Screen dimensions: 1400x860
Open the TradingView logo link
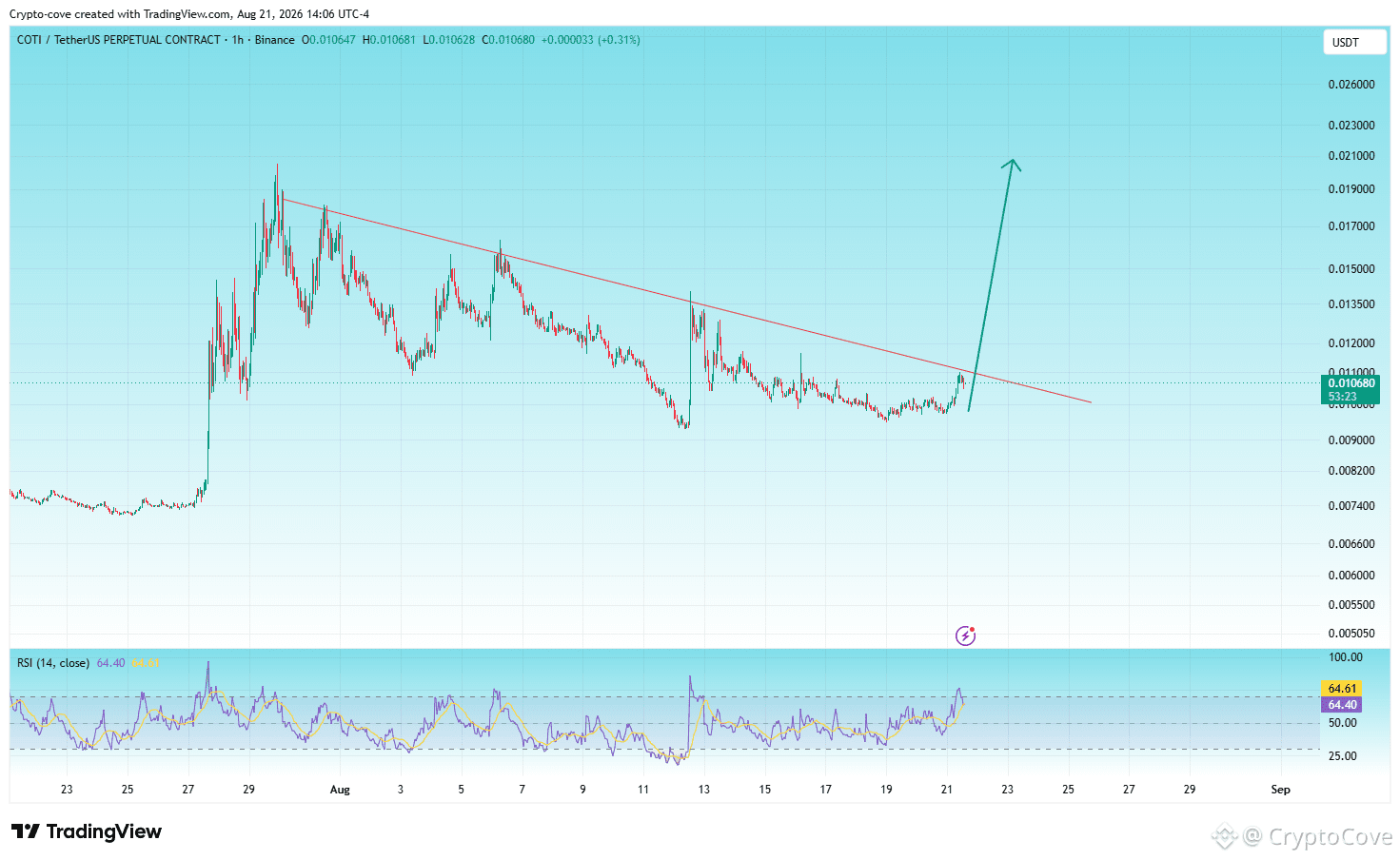[x=87, y=831]
